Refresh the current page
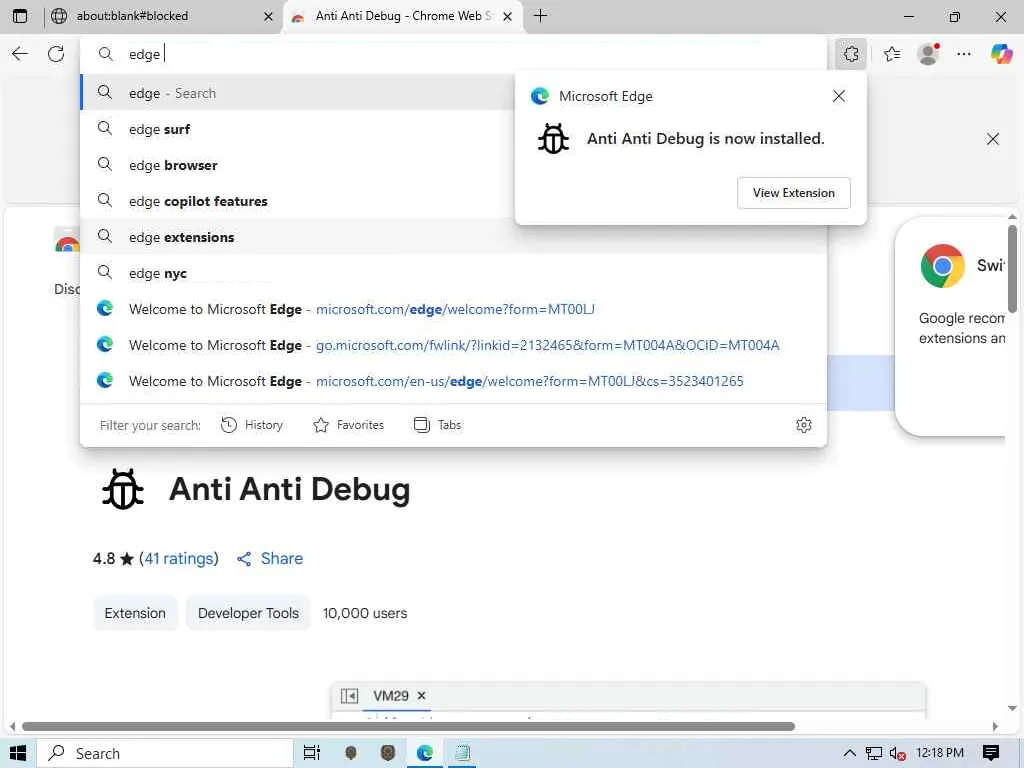This screenshot has height=768, width=1024. (56, 54)
